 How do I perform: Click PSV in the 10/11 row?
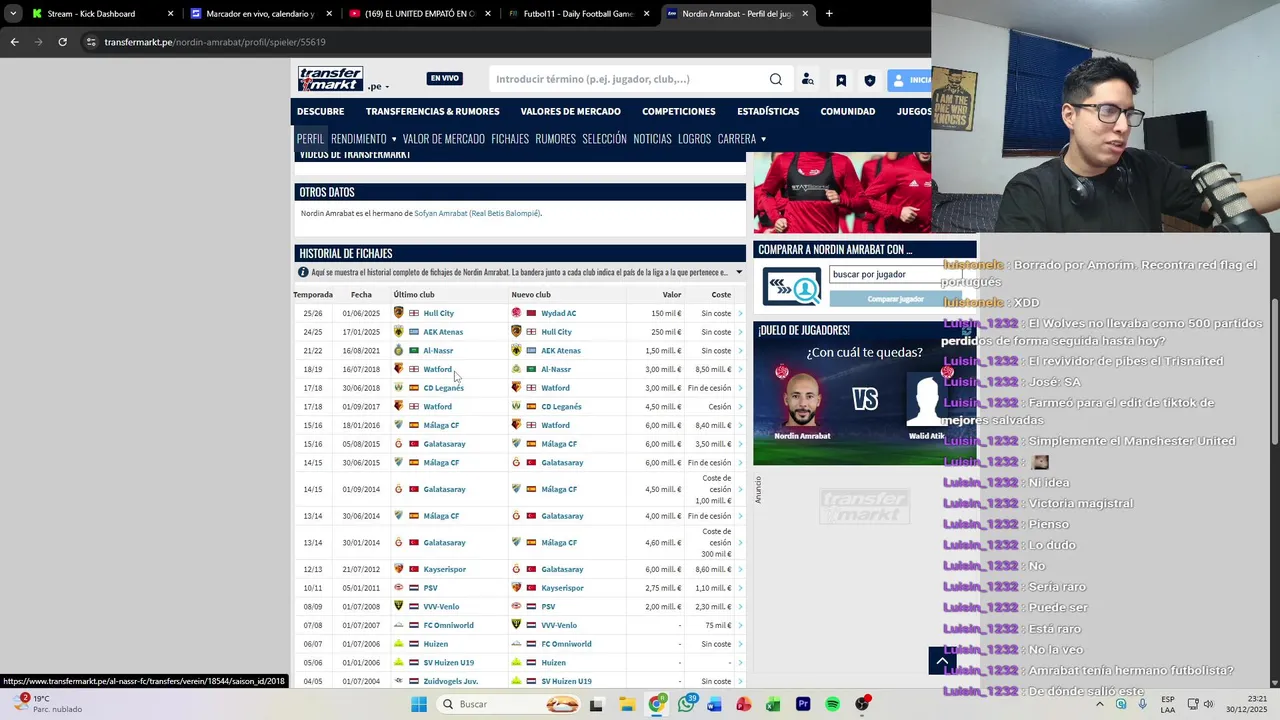click(x=430, y=588)
